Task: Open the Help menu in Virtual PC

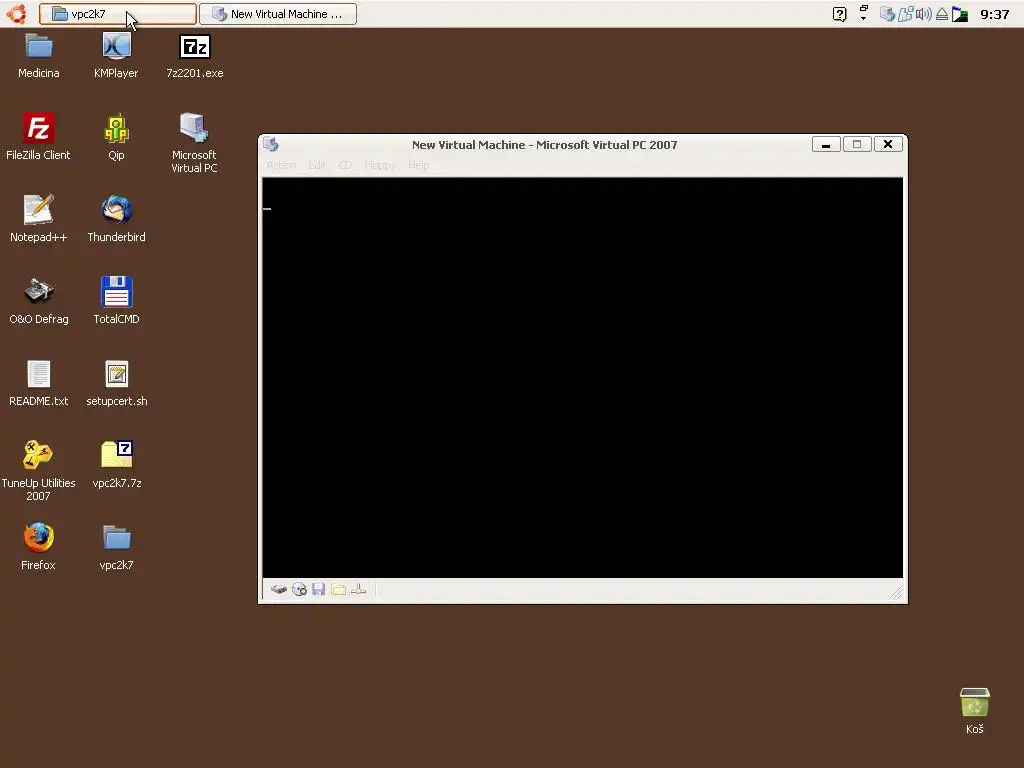Action: pos(419,165)
